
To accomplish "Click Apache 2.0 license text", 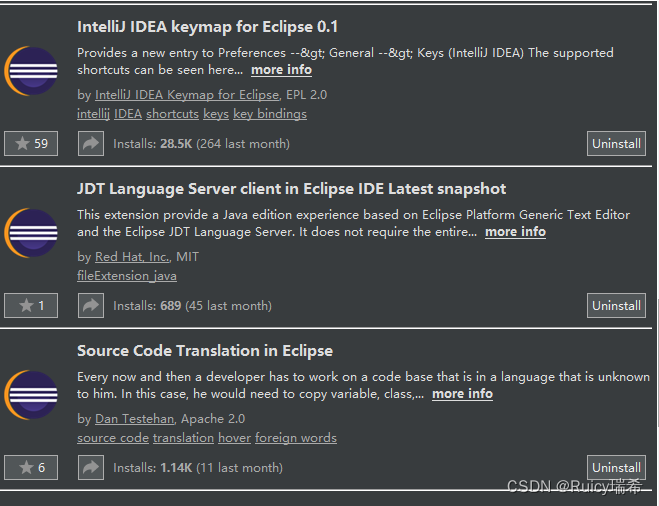I will coord(213,419).
